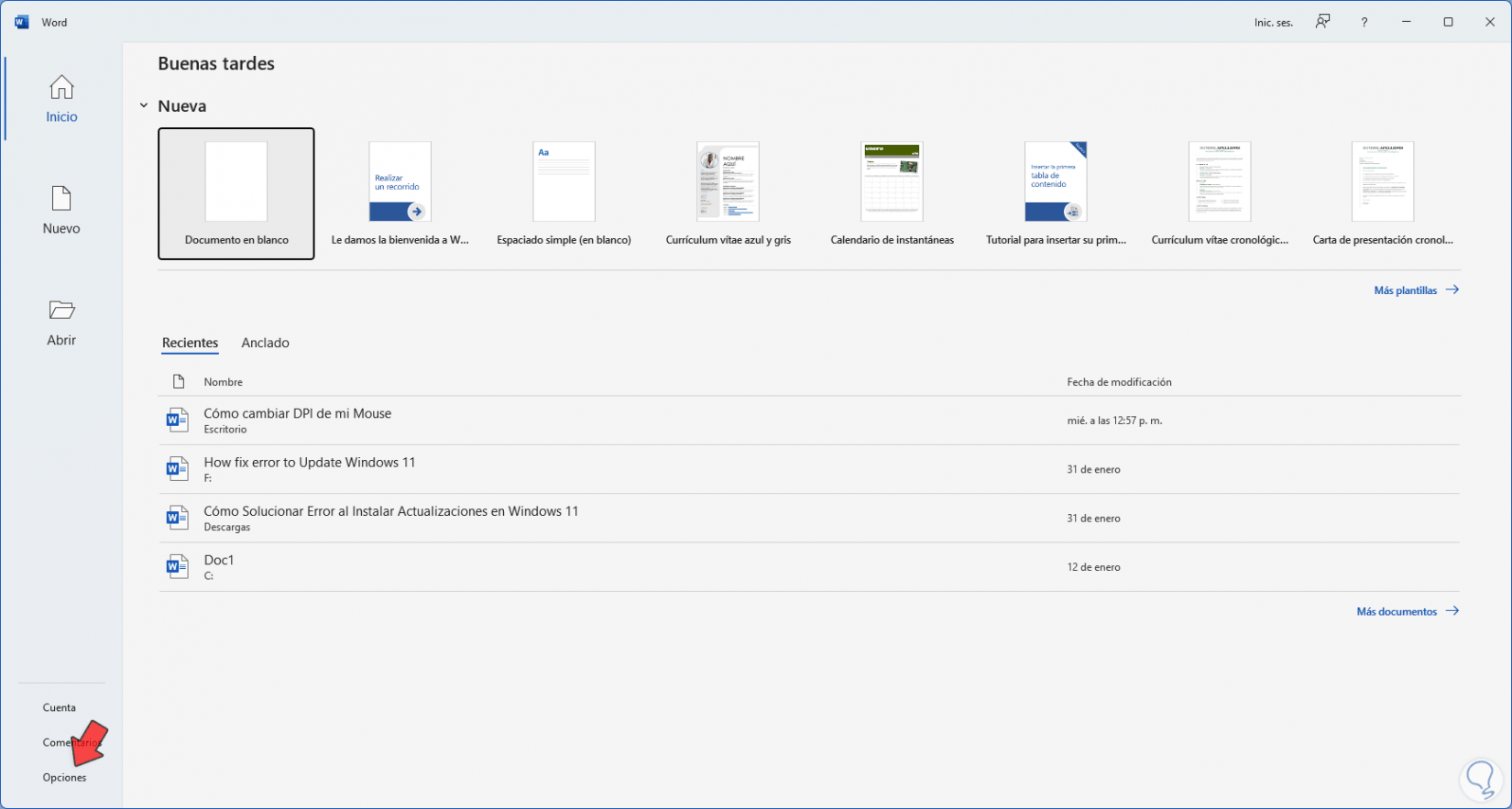Click Word file icon for Cómo cambiar DPI

pyautogui.click(x=177, y=420)
